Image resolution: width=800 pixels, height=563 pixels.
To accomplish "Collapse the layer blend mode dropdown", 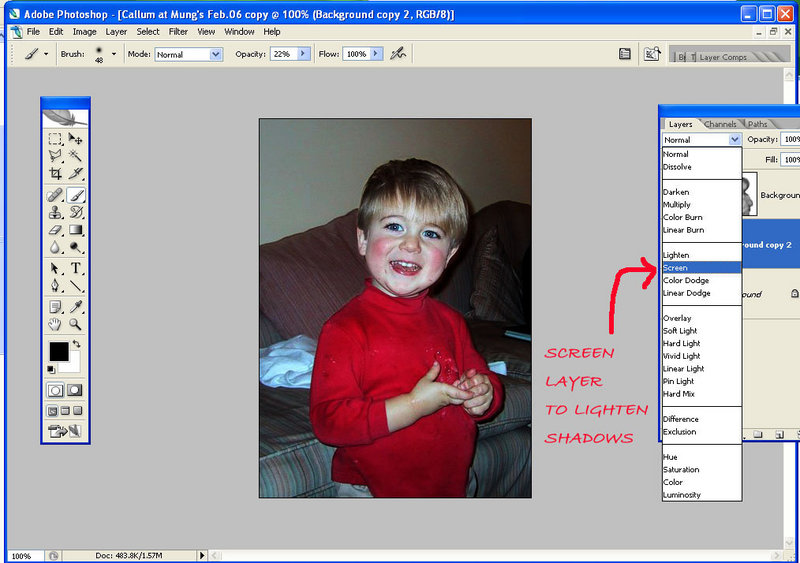I will (x=735, y=139).
